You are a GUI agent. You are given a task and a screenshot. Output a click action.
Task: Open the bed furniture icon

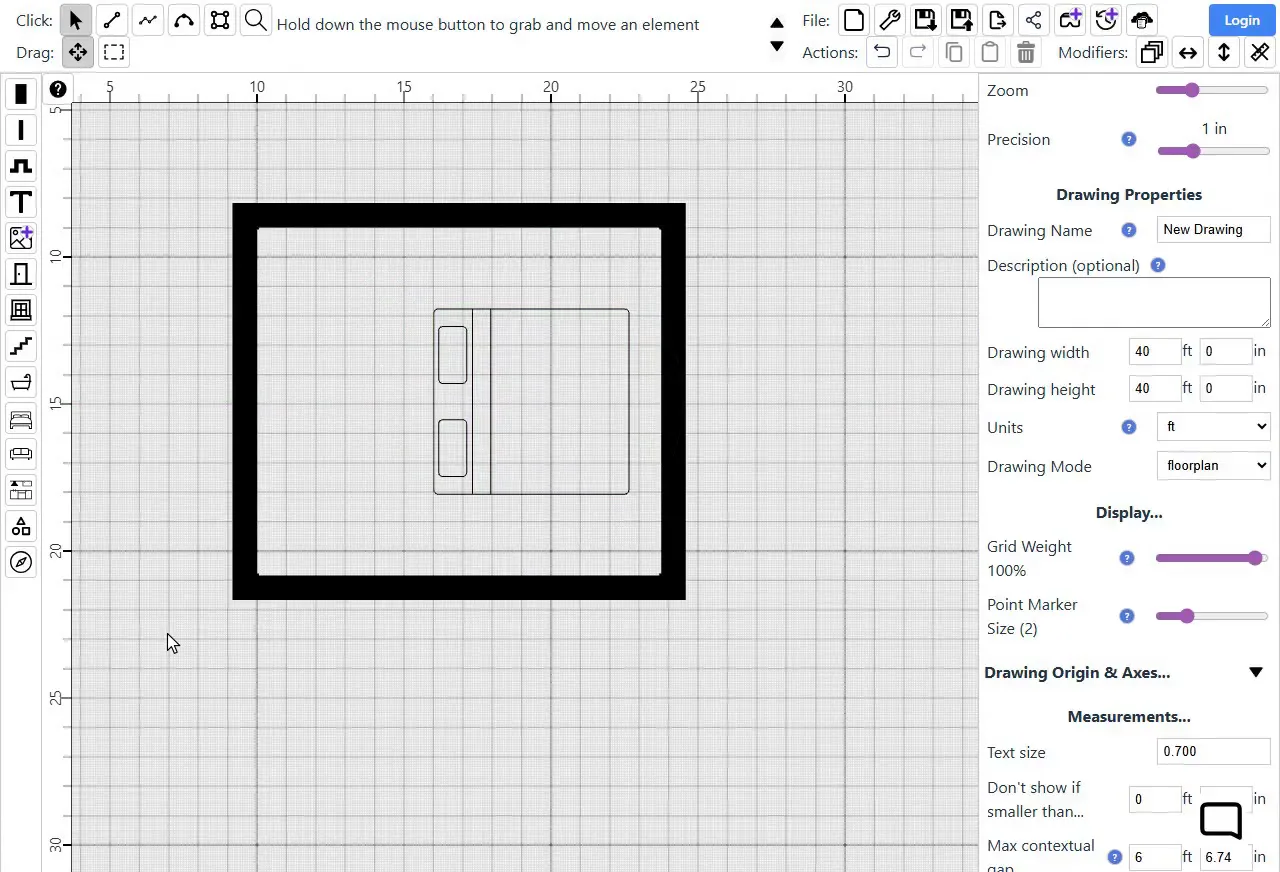pos(21,418)
